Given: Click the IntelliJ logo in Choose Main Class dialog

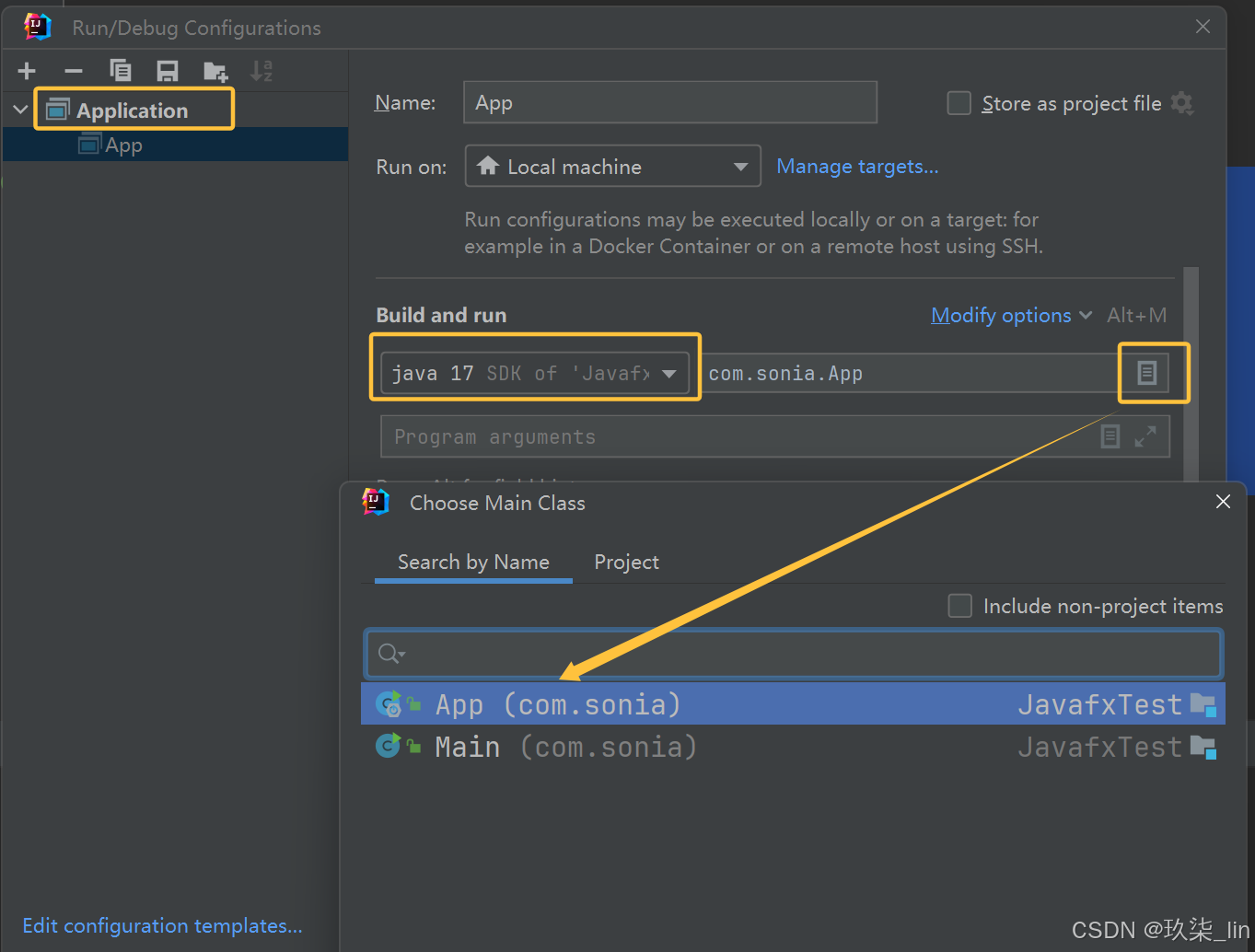Looking at the screenshot, I should (x=376, y=503).
